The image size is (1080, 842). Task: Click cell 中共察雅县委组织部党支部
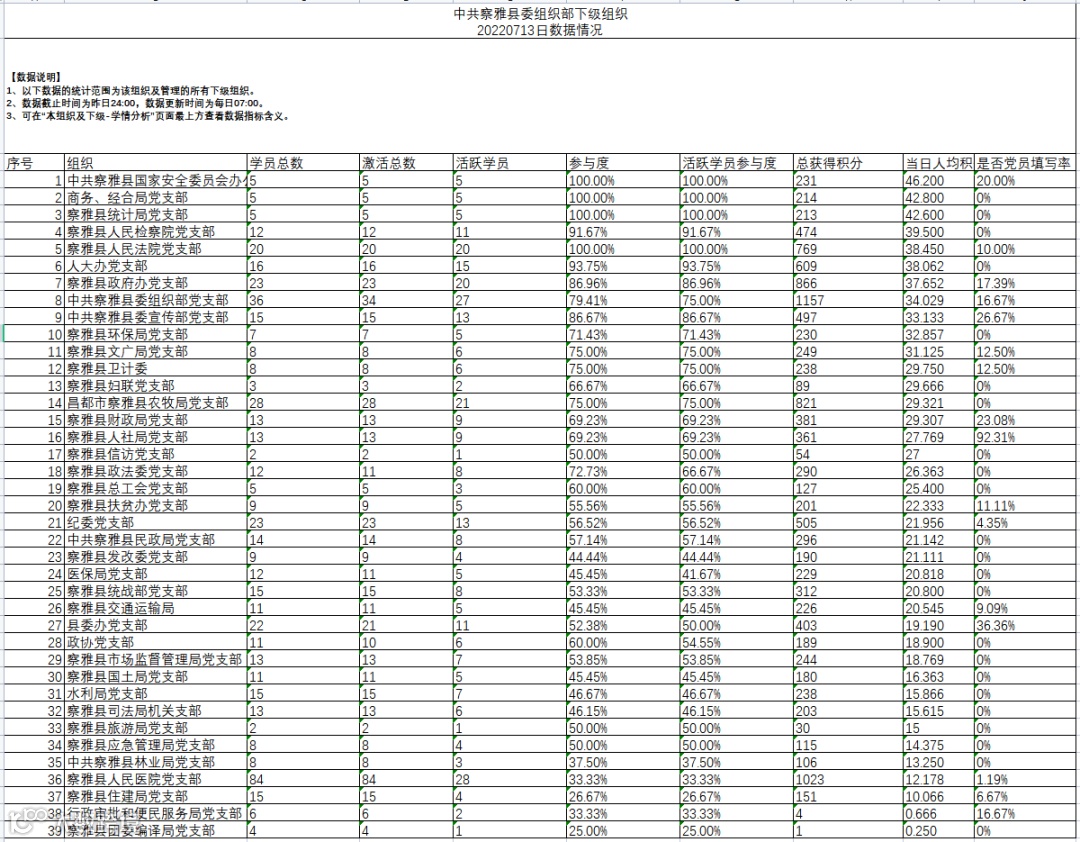156,300
